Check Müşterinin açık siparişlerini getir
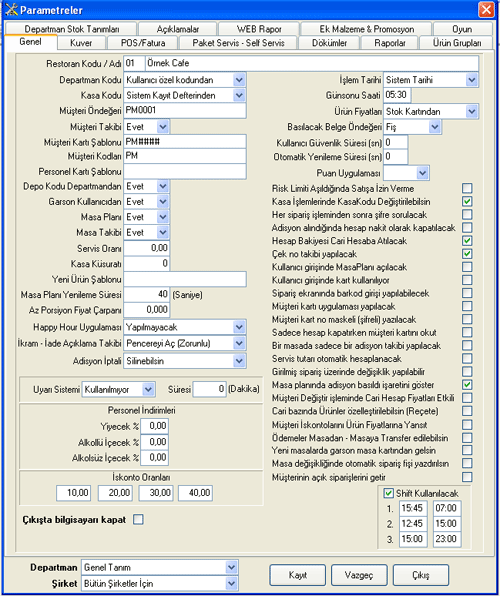500x596 pixels. 467,477
